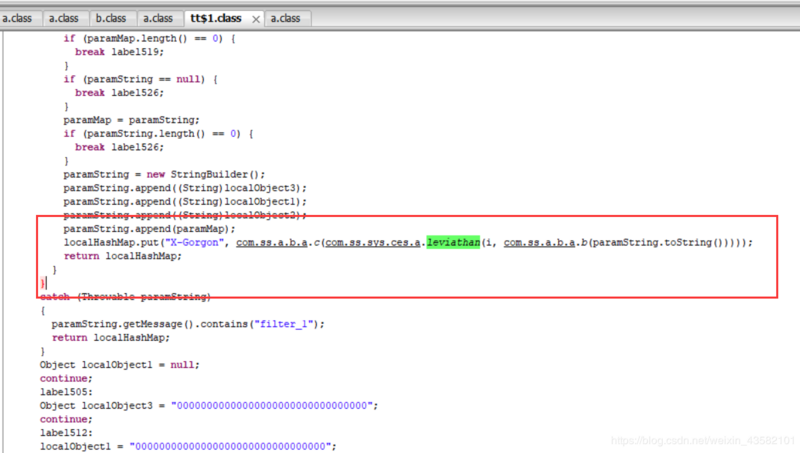800x453 pixels.
Task: Click 'paramString.toString()' in the X-Gorgon line
Action: (657, 242)
